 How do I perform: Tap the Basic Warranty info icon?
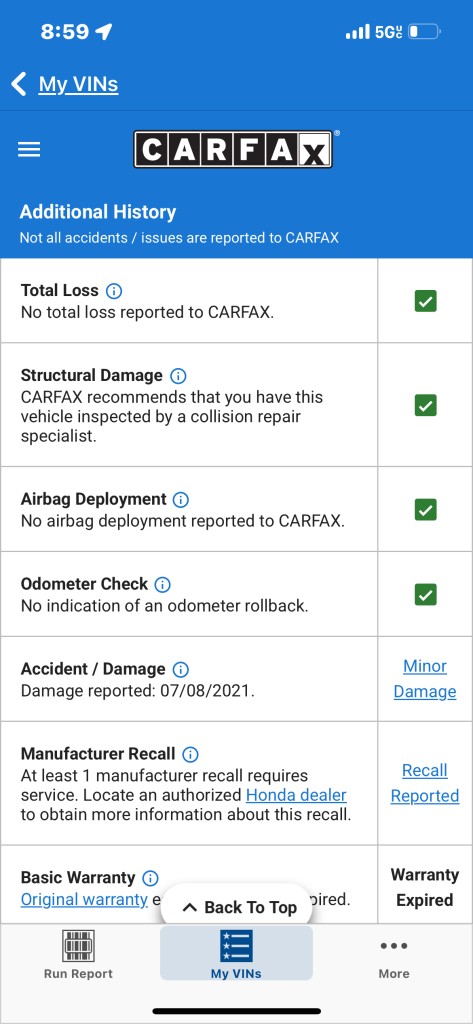(150, 878)
